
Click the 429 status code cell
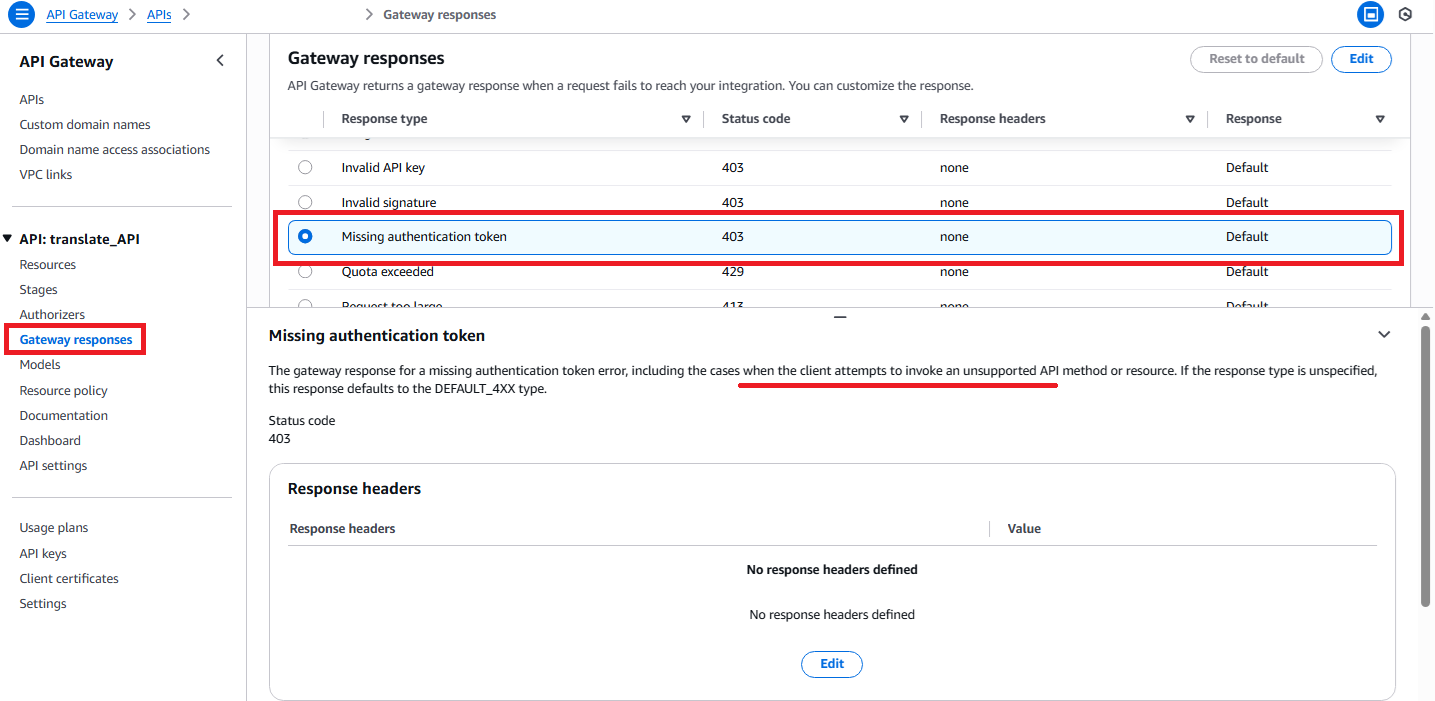732,271
